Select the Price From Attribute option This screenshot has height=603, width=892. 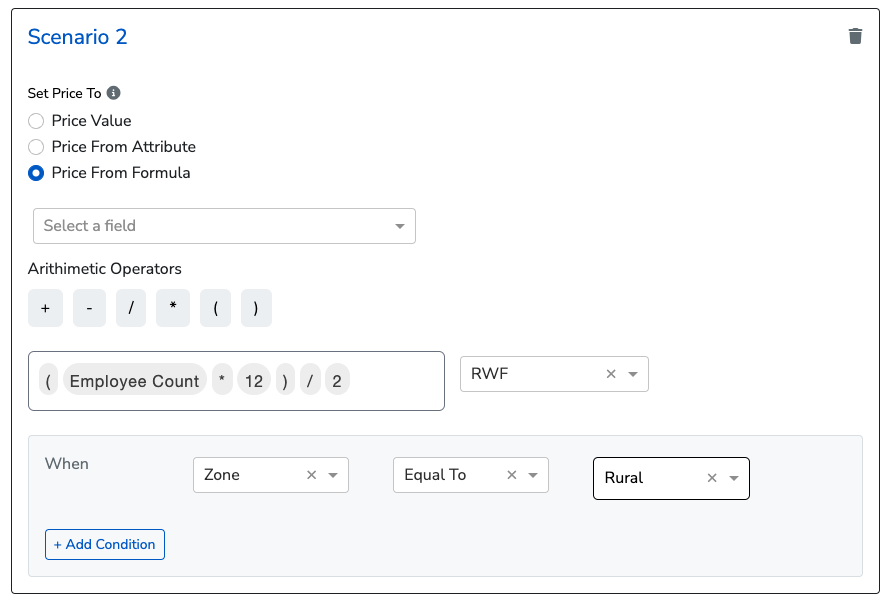point(36,147)
